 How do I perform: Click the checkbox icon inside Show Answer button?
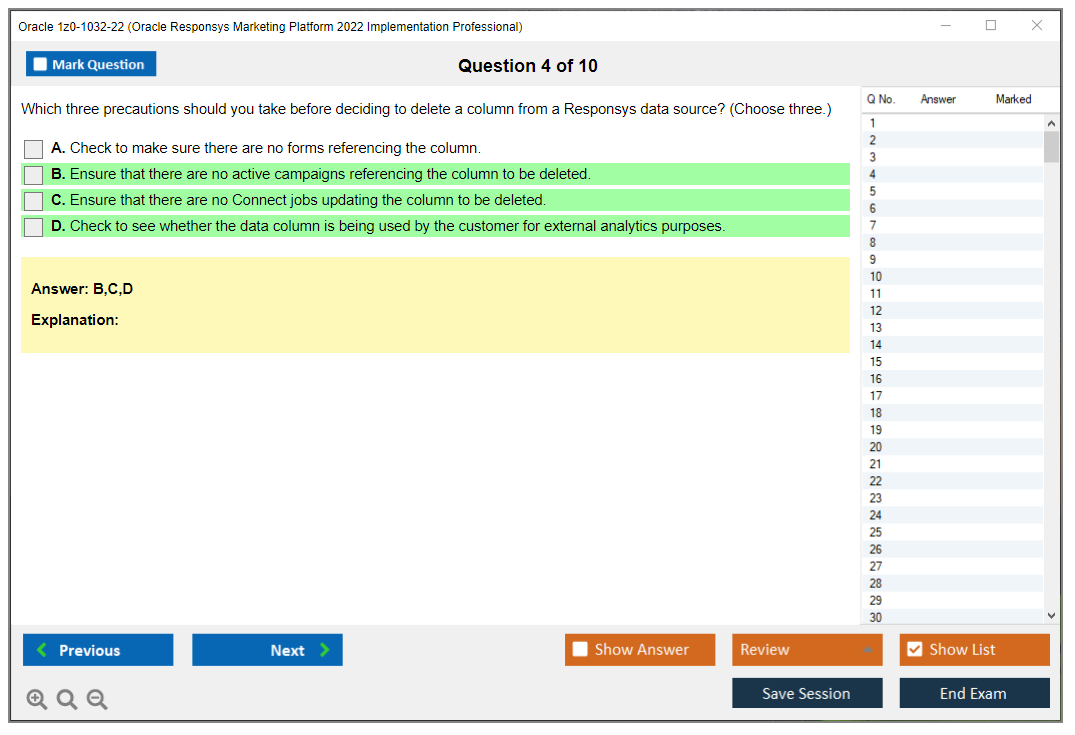tap(580, 649)
